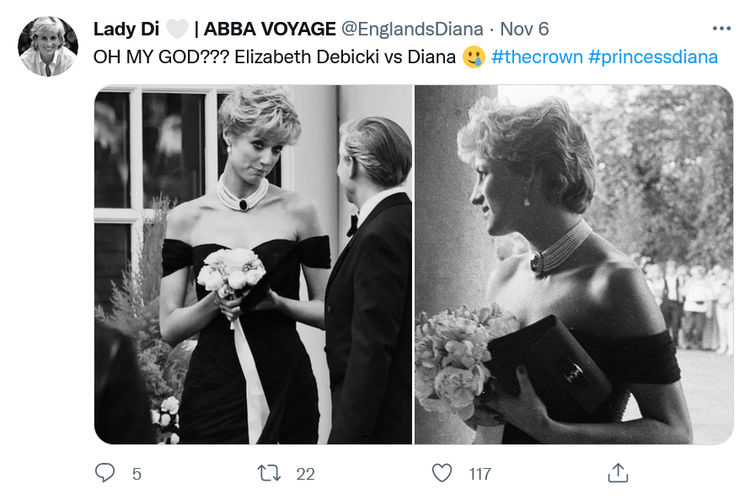Open the #princessdiana hashtag
Viewport: 750px width, 500px height.
654,57
